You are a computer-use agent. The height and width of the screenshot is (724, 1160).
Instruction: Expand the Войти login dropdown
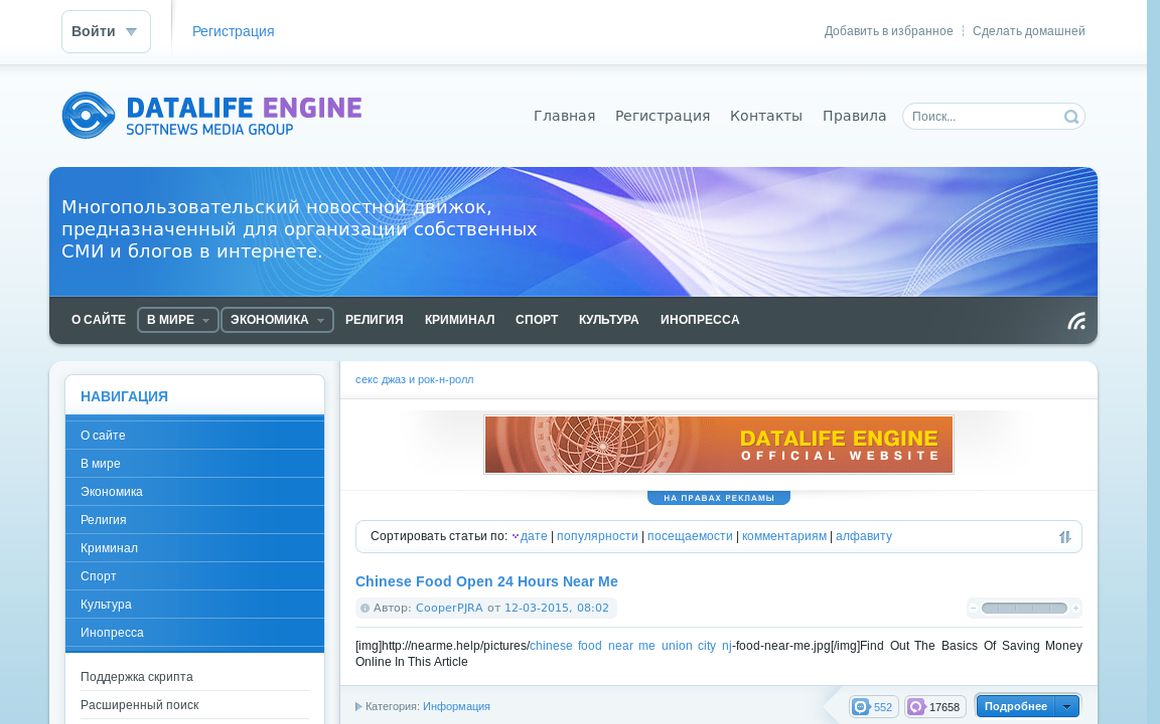point(106,32)
